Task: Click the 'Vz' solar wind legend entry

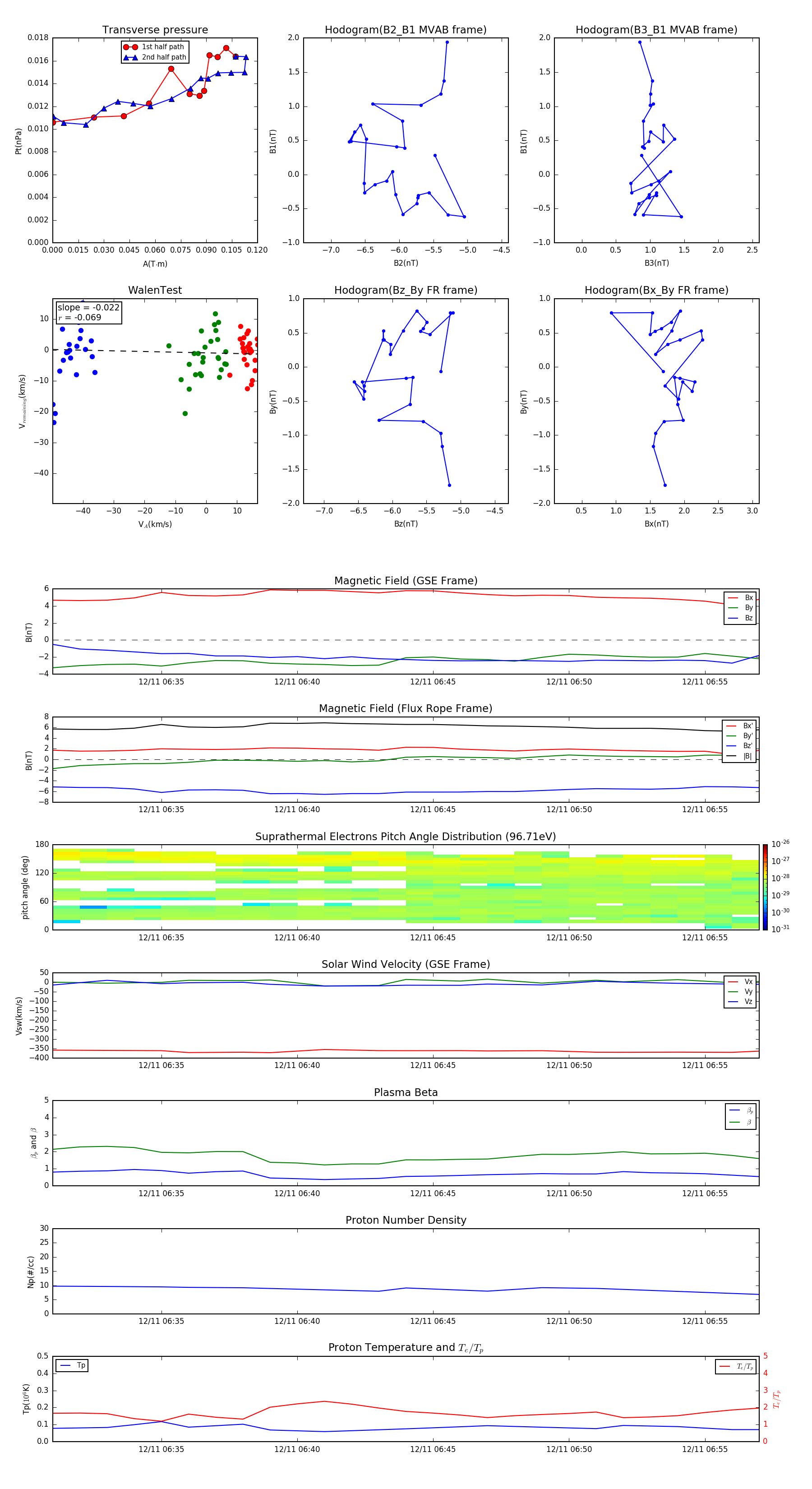Action: 740,1002
